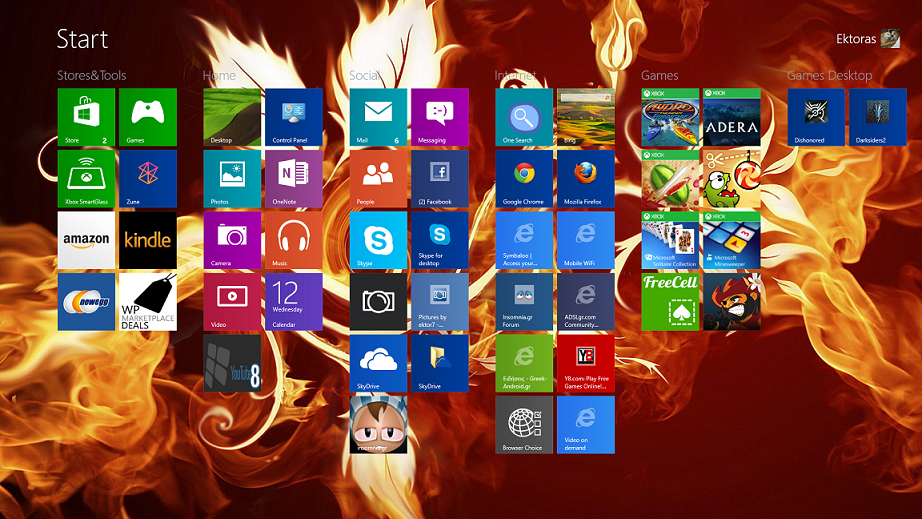Open WP Marketplace Deals tile

pos(148,302)
